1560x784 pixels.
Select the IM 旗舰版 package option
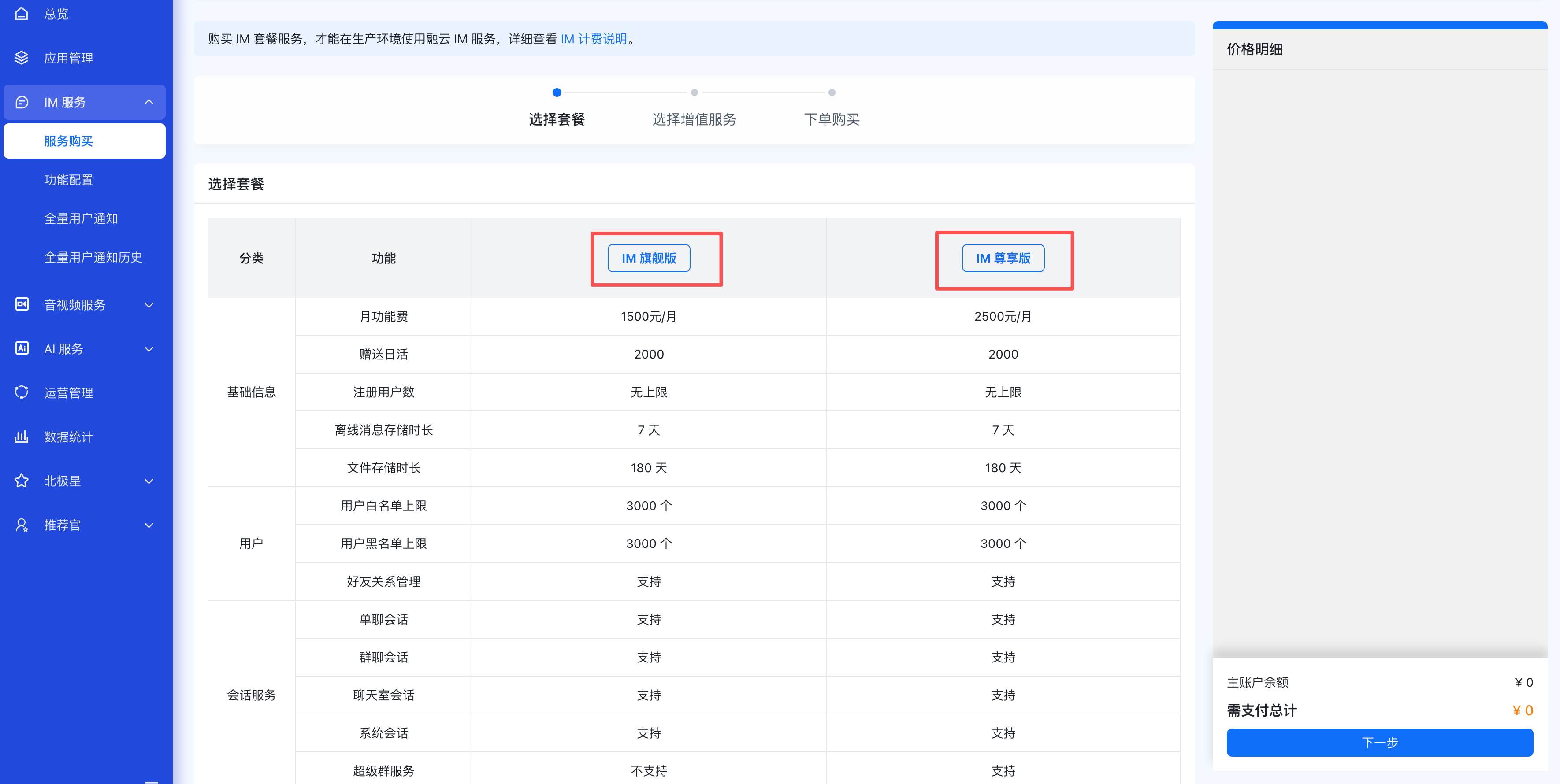click(649, 259)
